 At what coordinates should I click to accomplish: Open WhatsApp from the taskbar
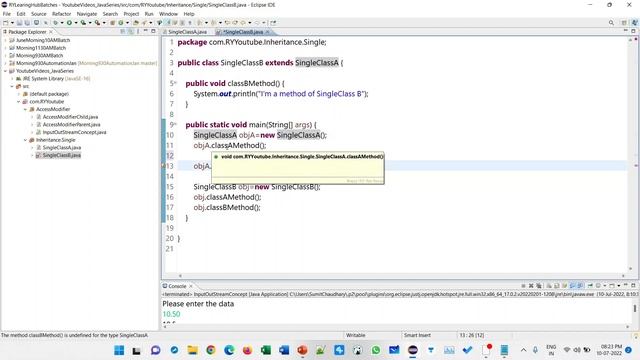pos(376,350)
